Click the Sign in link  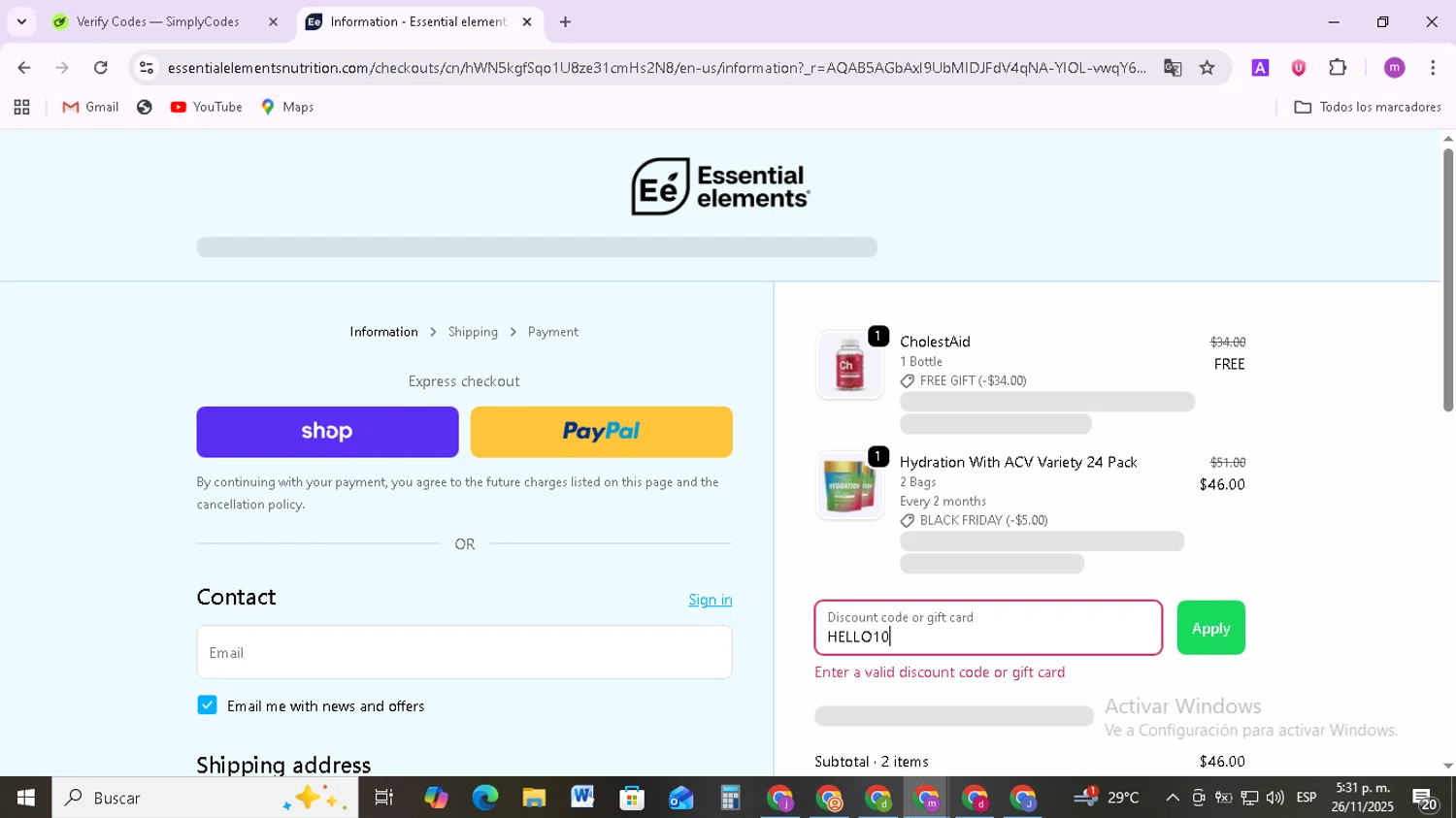click(x=711, y=600)
